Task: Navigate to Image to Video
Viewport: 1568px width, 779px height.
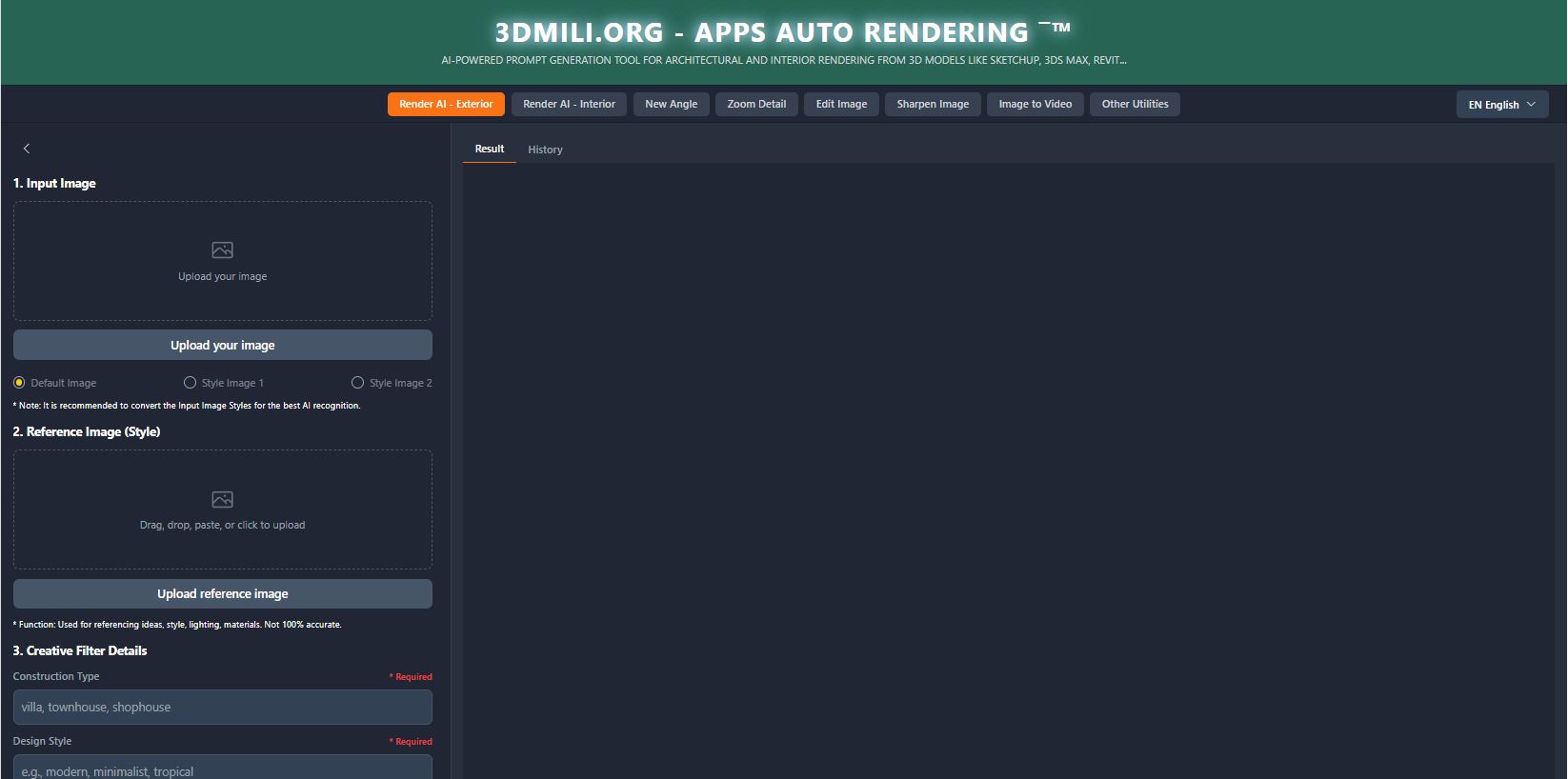Action: tap(1035, 105)
